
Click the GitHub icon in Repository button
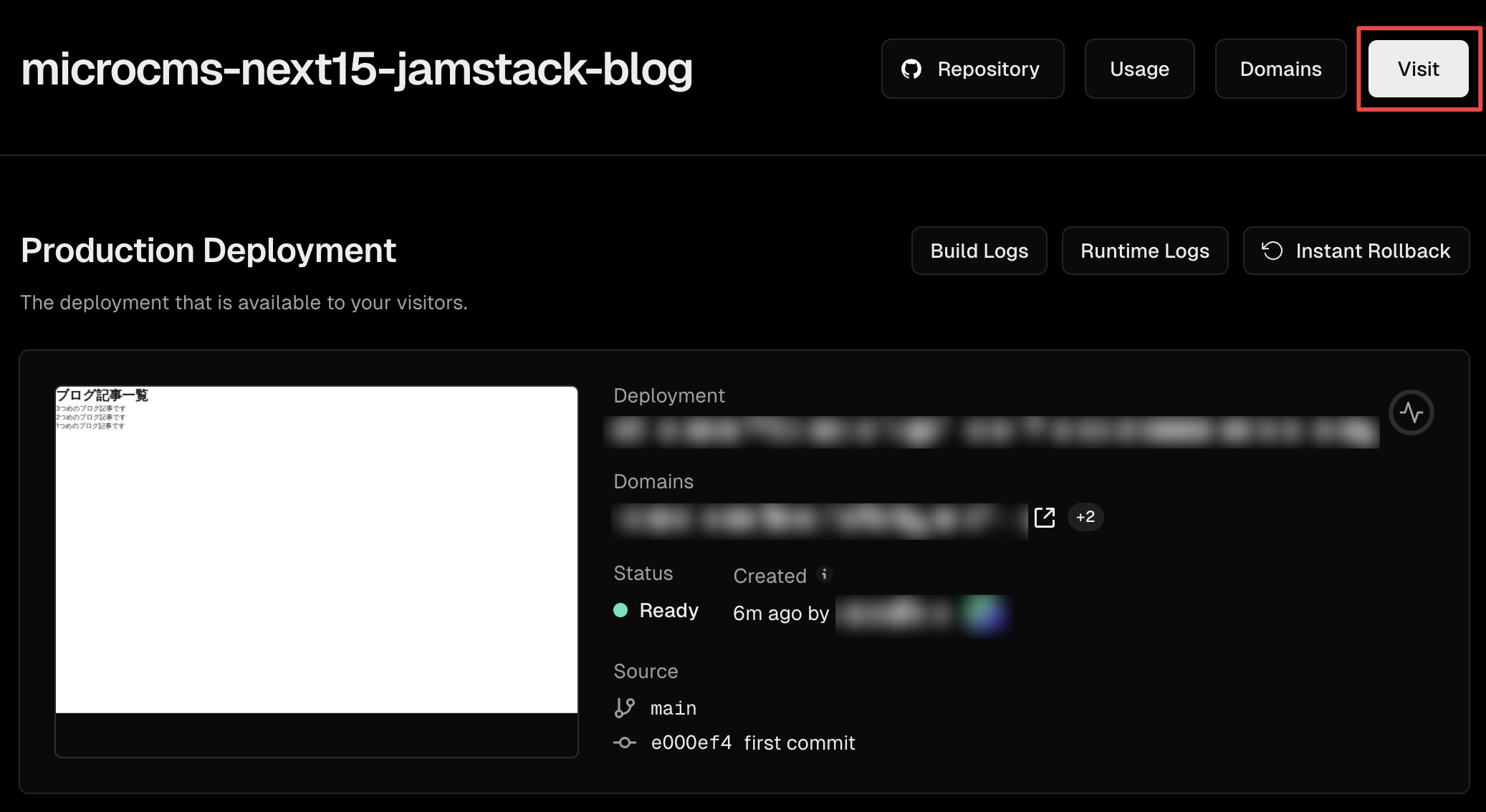click(911, 69)
